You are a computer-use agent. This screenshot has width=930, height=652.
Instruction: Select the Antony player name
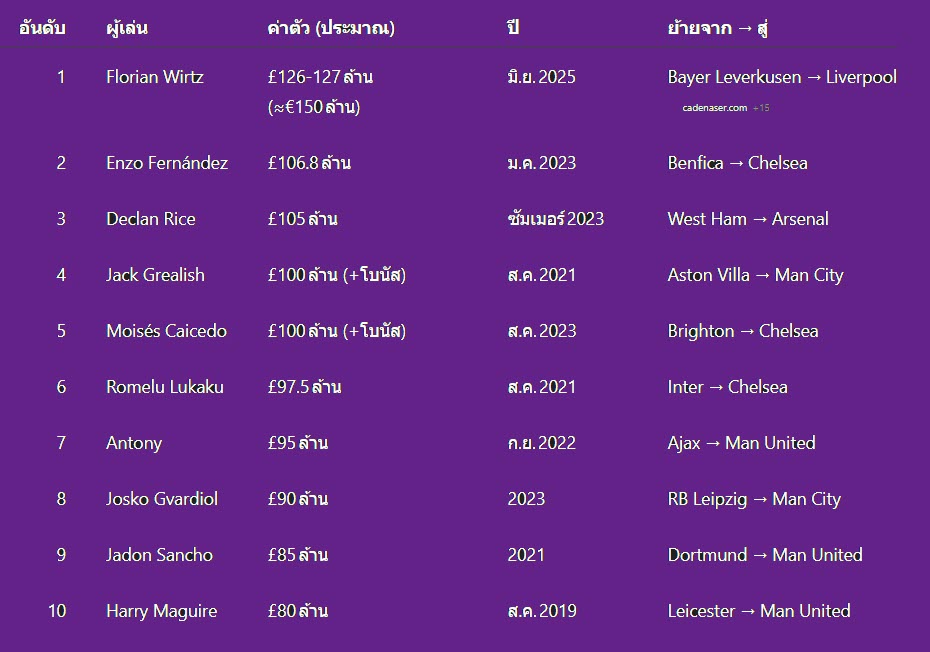134,443
